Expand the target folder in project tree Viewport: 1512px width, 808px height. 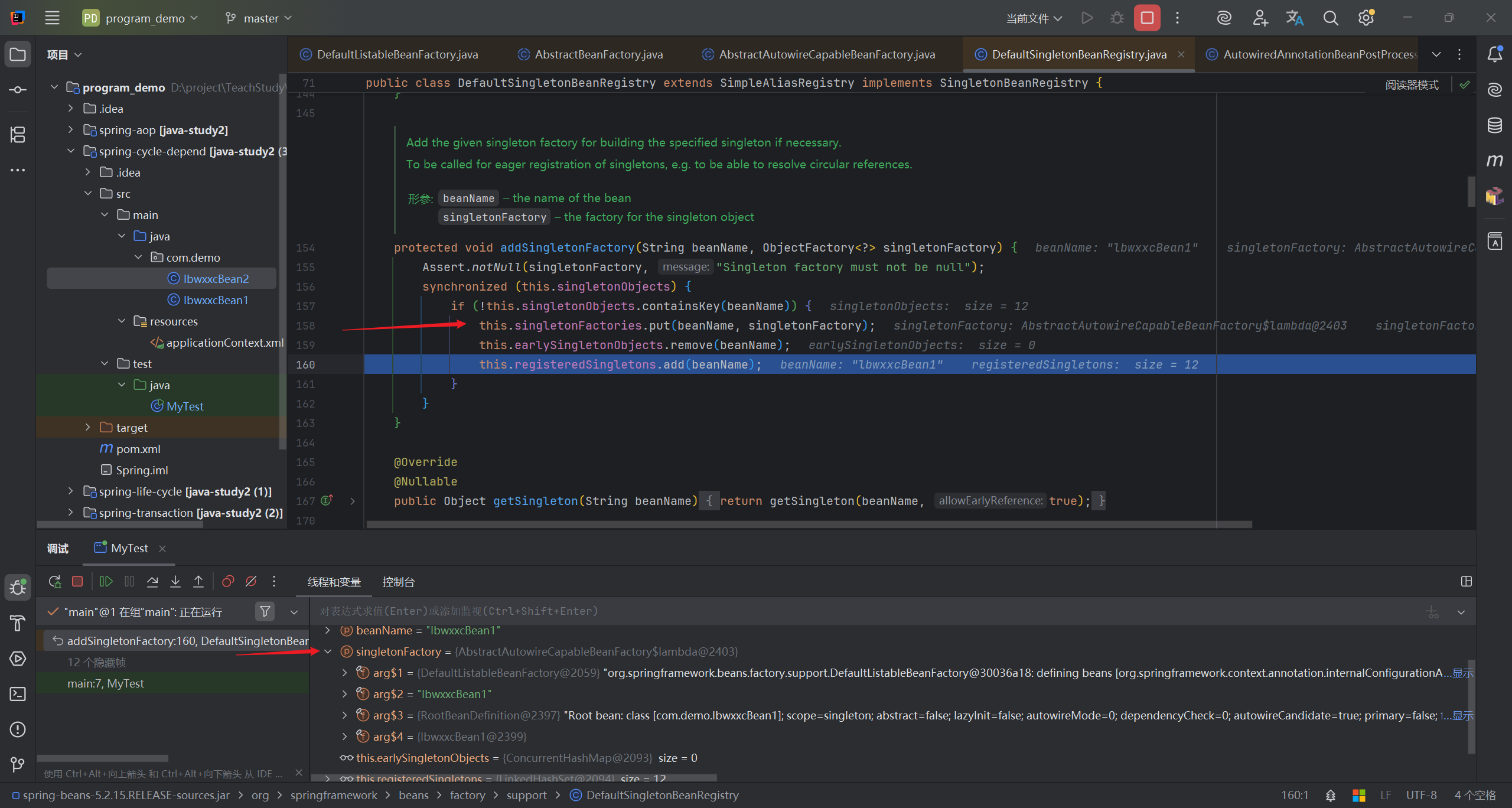click(x=88, y=428)
